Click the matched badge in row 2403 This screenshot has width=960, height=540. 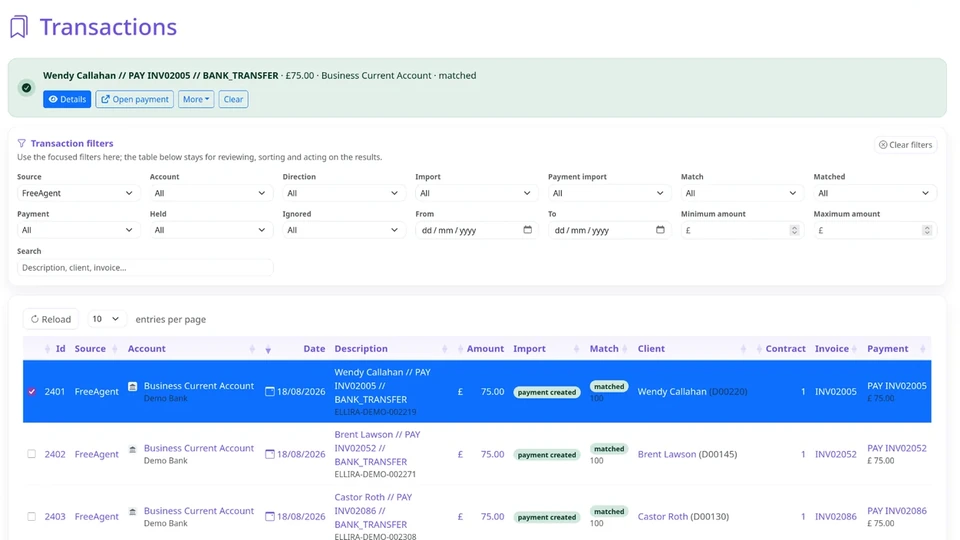click(609, 511)
